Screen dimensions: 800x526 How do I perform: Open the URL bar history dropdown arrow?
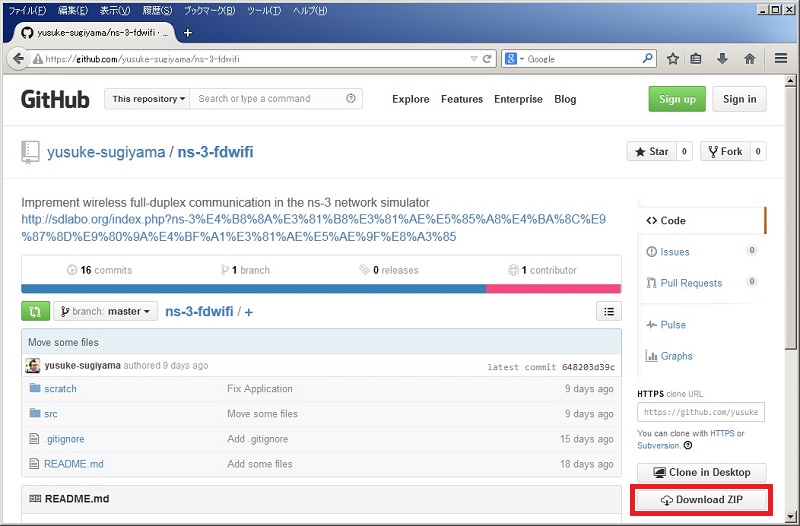474,59
